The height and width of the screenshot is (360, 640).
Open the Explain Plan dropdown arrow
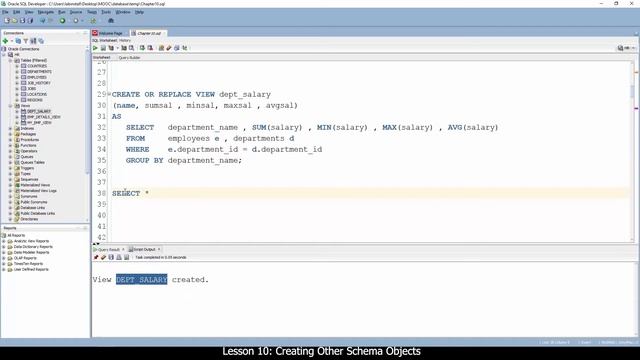pyautogui.click(x=117, y=48)
